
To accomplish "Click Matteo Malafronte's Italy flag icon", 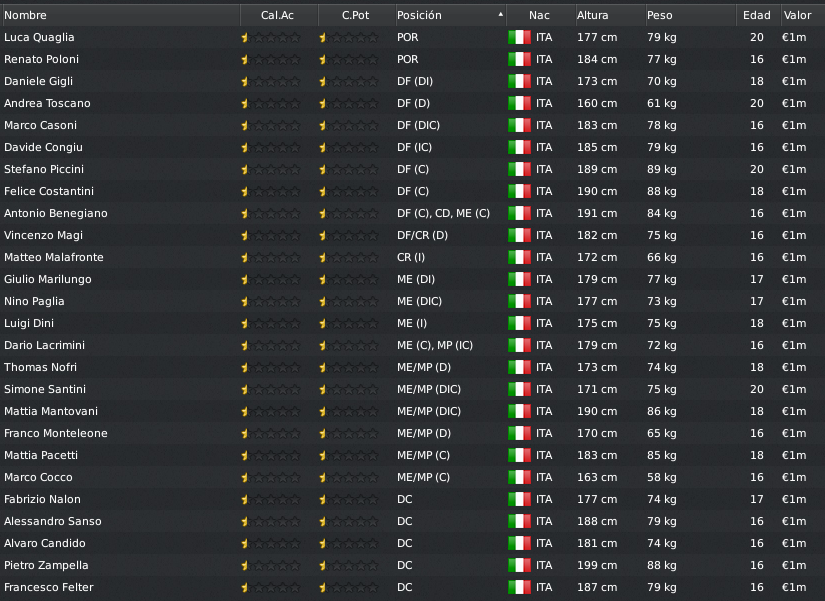I will (519, 257).
